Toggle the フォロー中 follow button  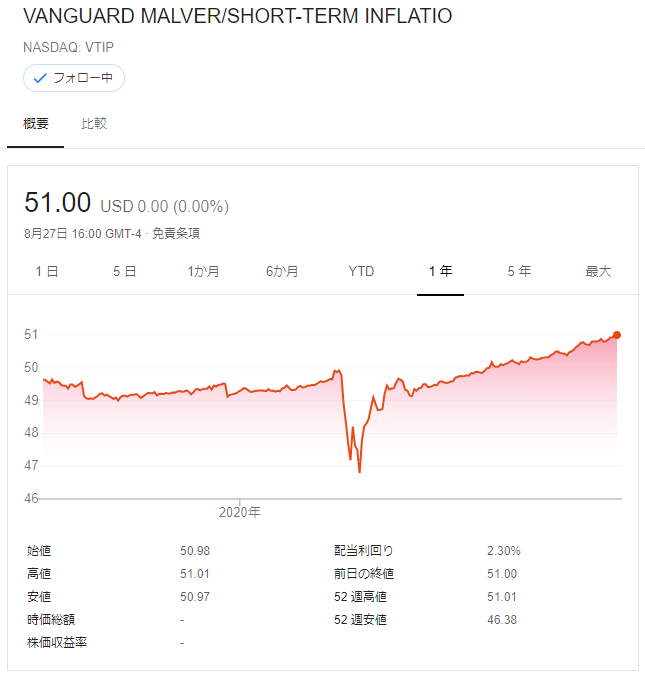(74, 78)
